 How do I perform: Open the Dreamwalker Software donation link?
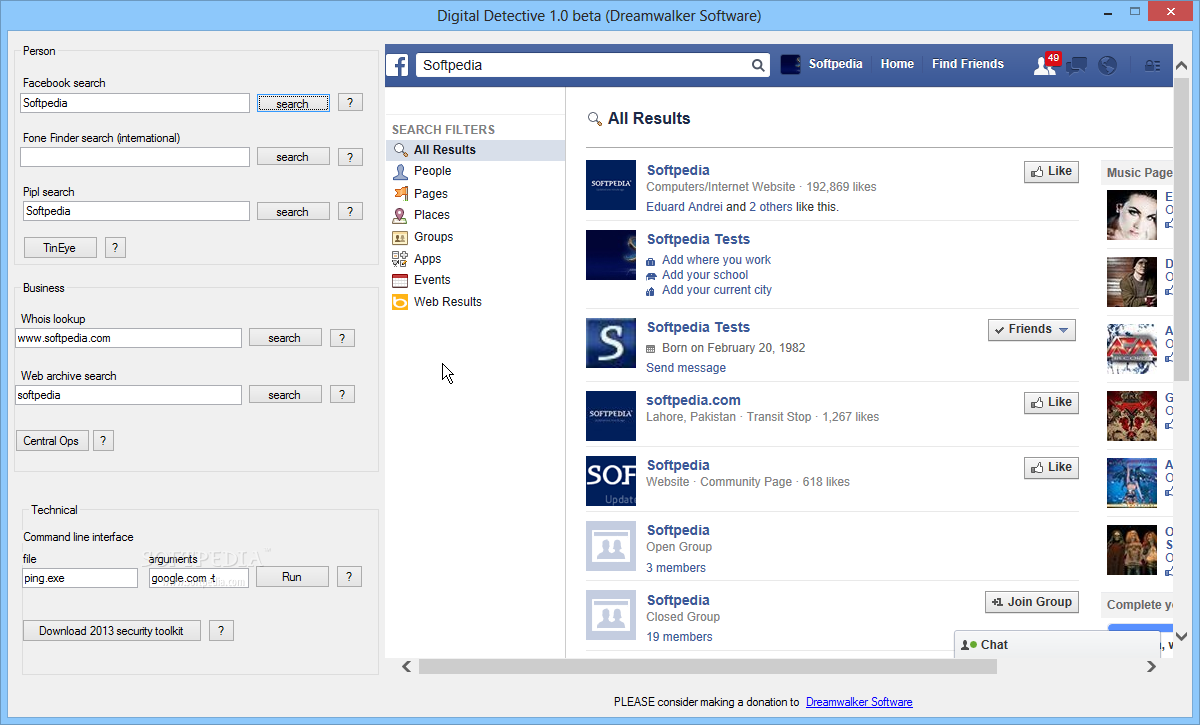859,702
